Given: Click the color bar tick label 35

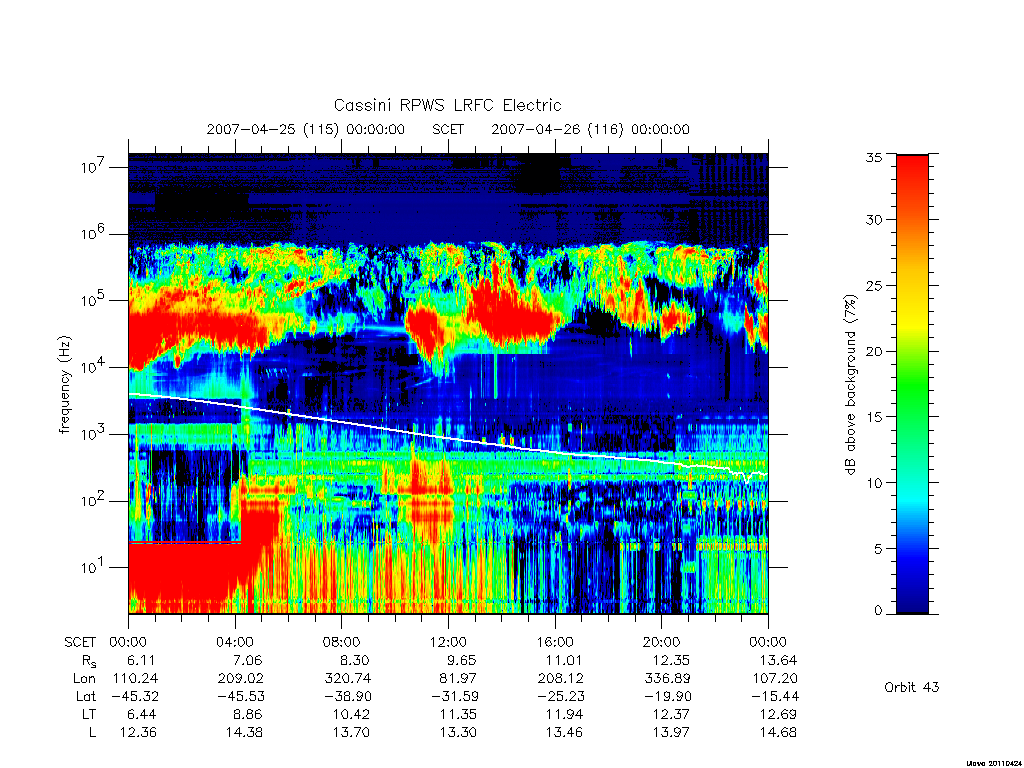Looking at the screenshot, I should point(873,157).
